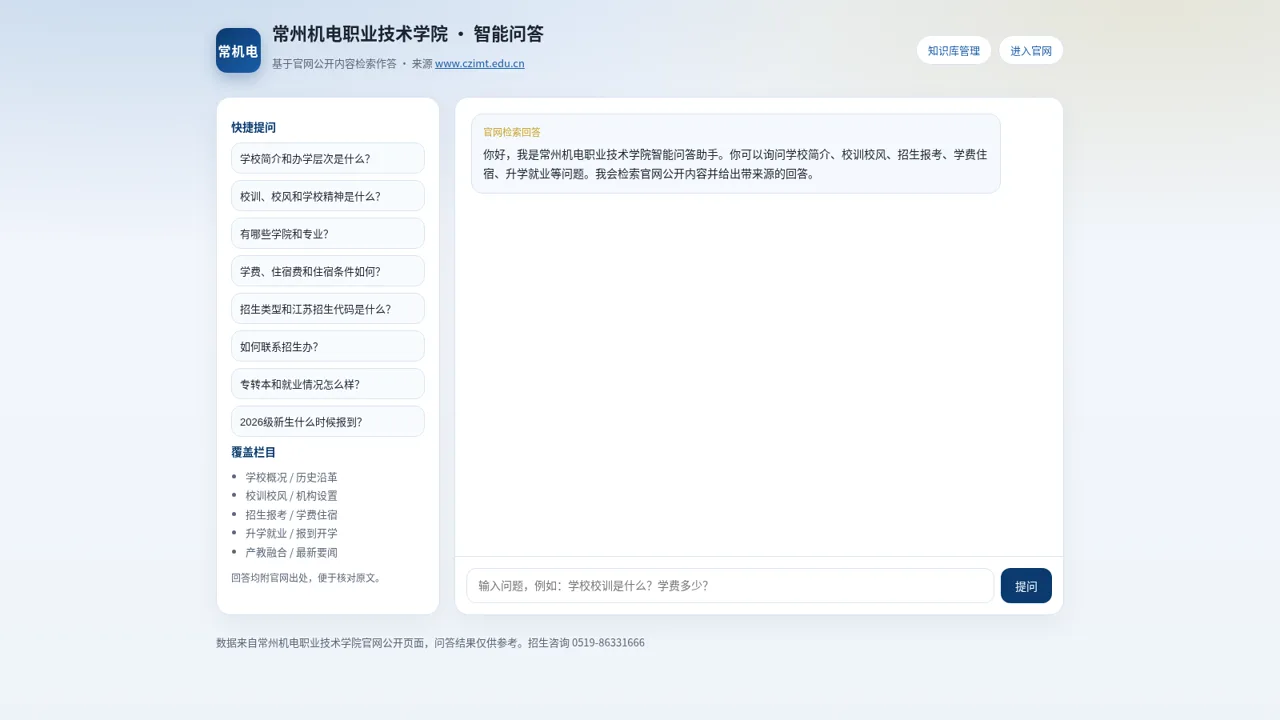
Task: Click the note 回答均附官网出处,便于核对原文。
Action: [307, 577]
